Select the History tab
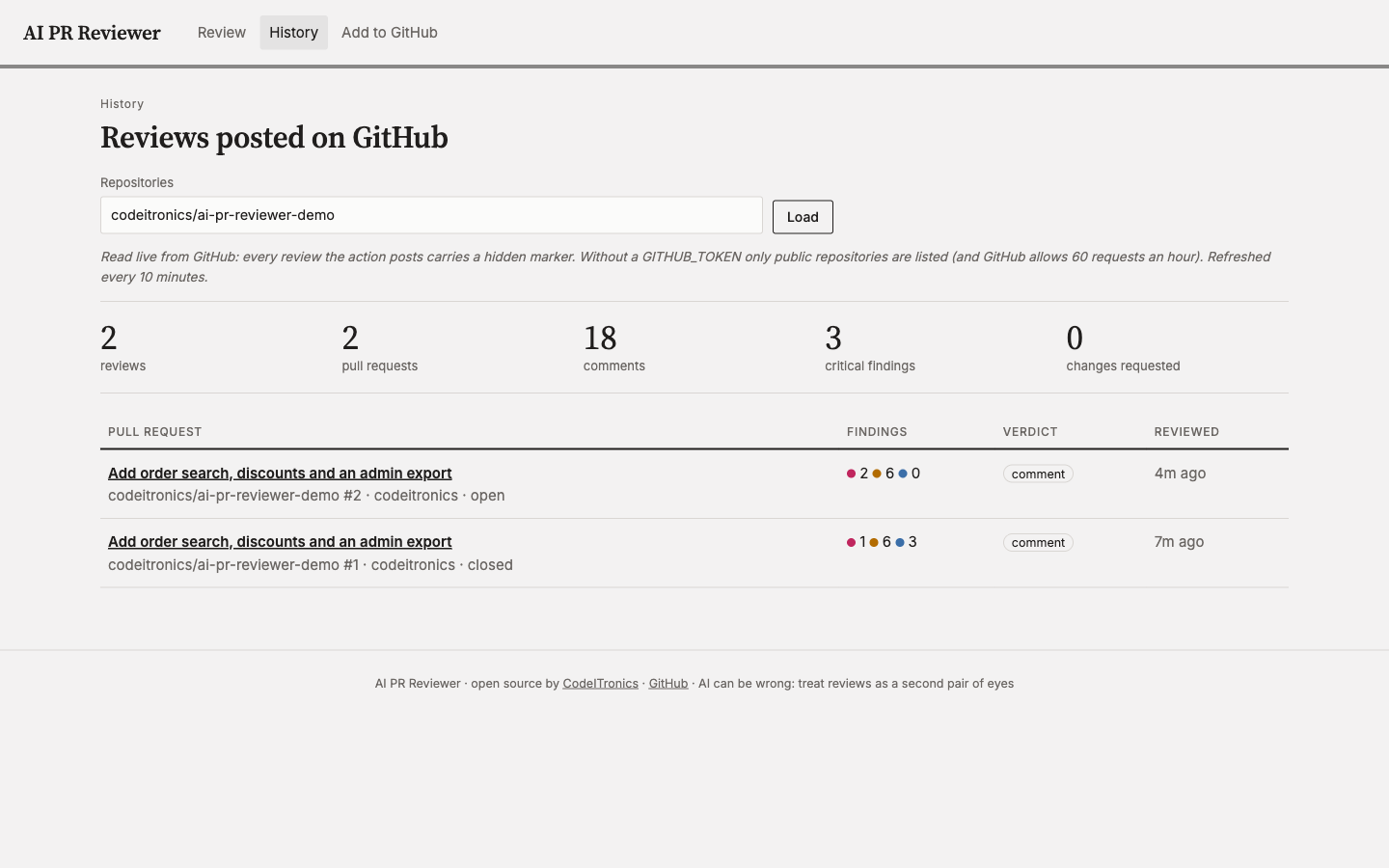The image size is (1389, 868). (x=293, y=33)
